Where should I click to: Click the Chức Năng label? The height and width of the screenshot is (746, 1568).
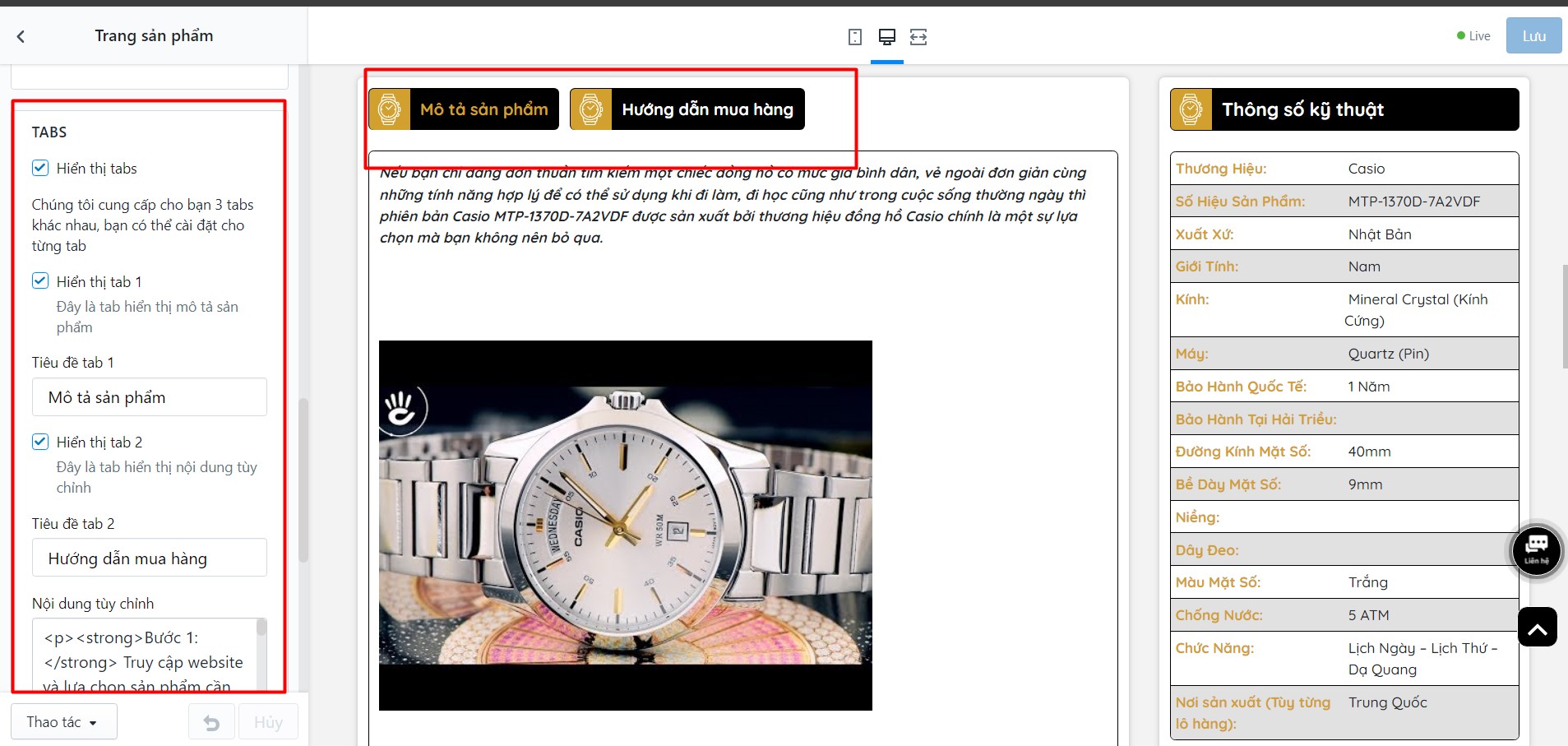click(1214, 648)
